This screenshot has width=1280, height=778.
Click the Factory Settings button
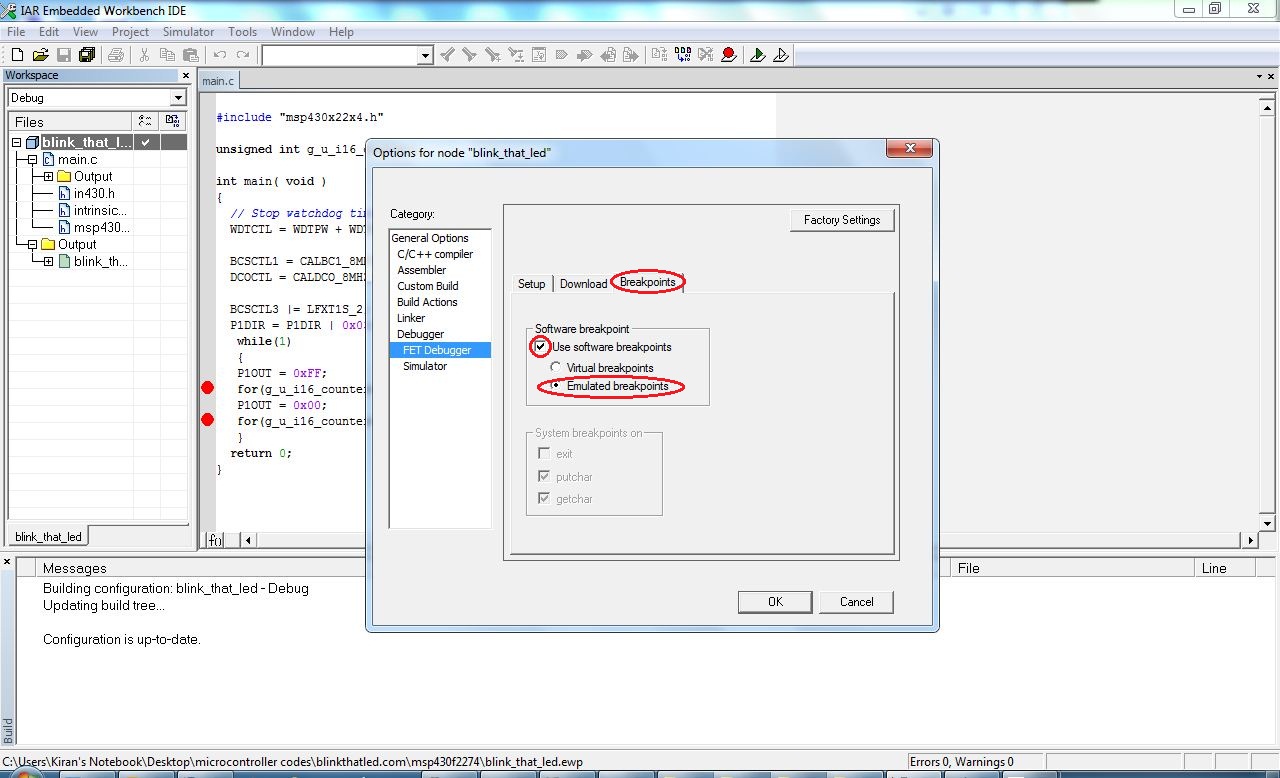[x=842, y=220]
